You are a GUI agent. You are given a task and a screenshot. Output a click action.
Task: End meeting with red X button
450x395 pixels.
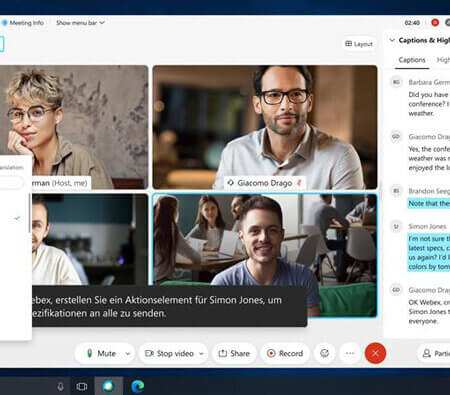(x=375, y=353)
